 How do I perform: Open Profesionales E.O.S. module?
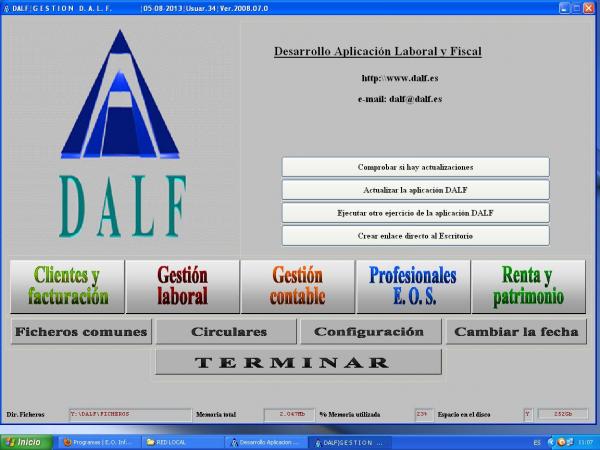(x=413, y=287)
